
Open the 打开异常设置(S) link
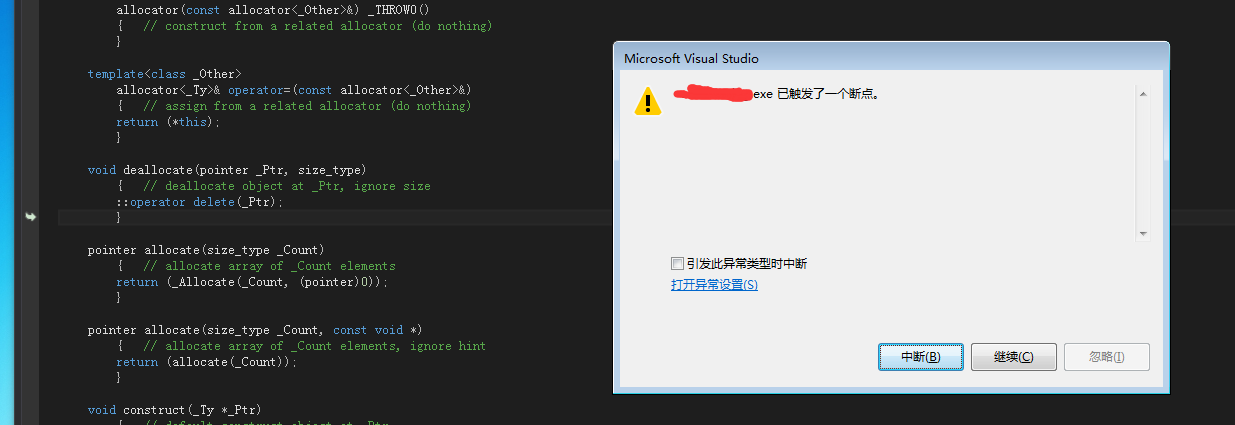[x=714, y=285]
